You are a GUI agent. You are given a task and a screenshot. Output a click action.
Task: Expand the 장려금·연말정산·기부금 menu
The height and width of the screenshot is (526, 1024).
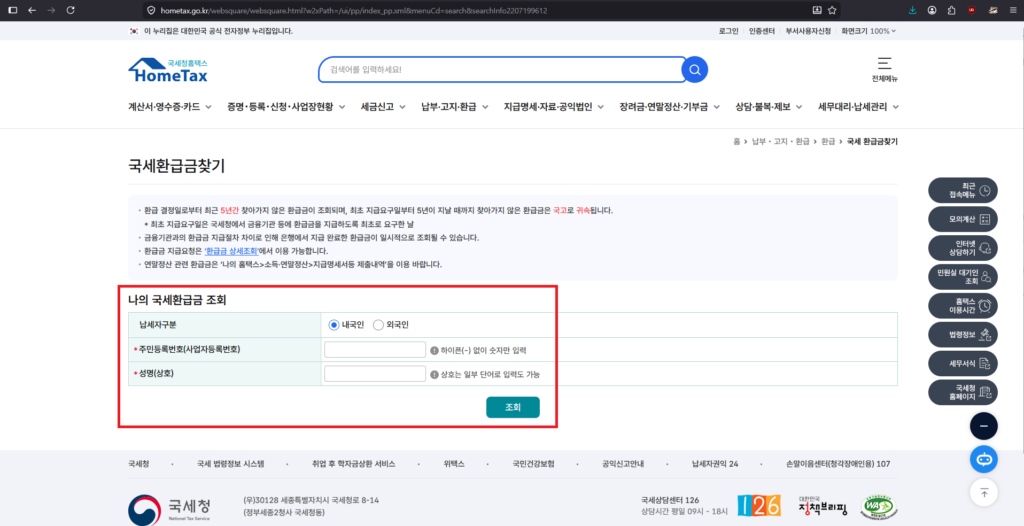pyautogui.click(x=669, y=107)
